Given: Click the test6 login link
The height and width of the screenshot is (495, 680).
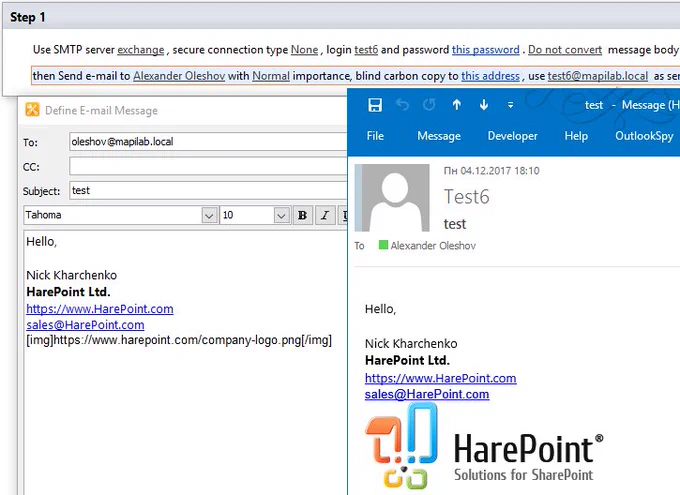Looking at the screenshot, I should coord(366,50).
